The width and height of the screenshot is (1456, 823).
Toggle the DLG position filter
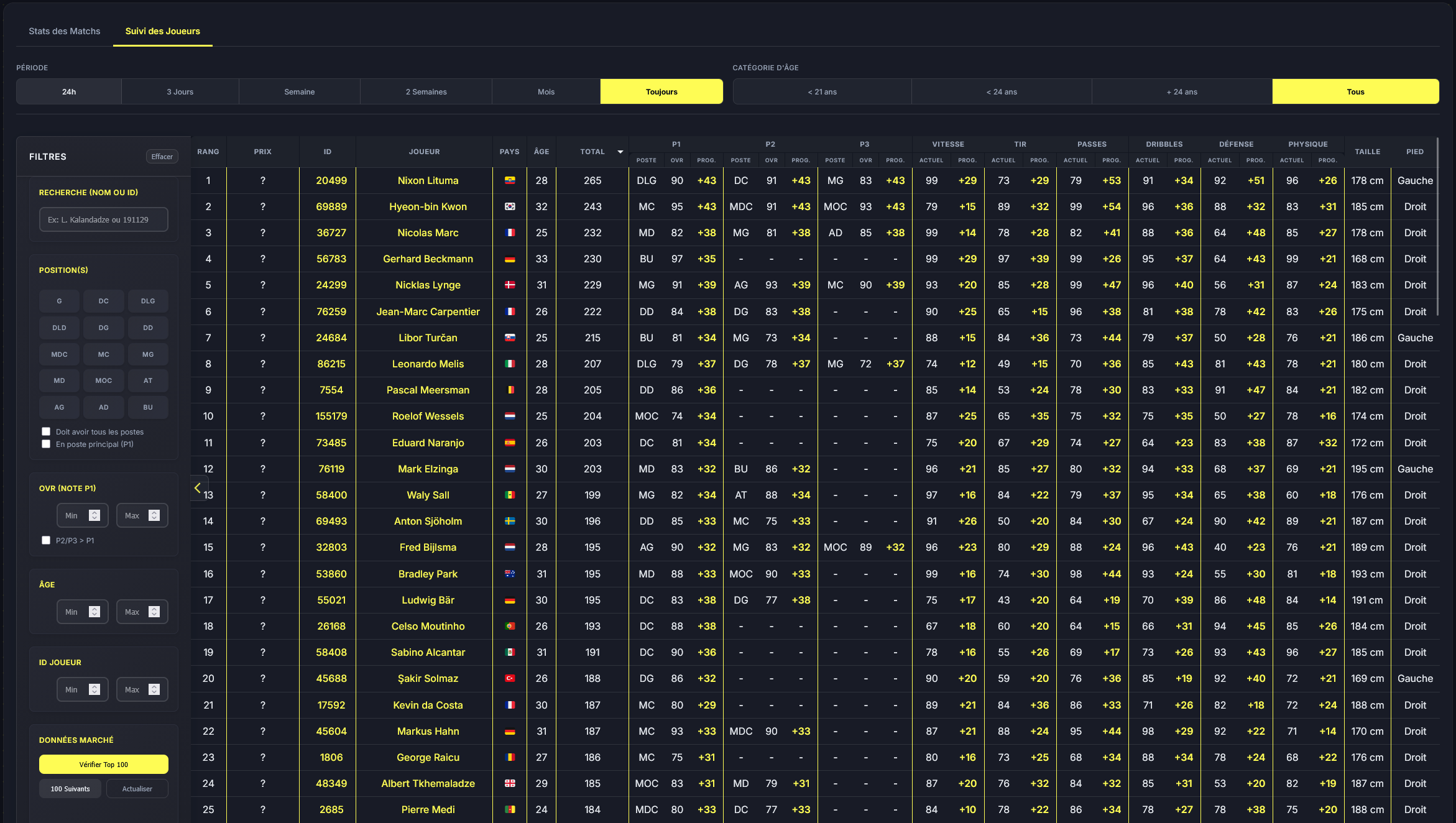[x=148, y=301]
